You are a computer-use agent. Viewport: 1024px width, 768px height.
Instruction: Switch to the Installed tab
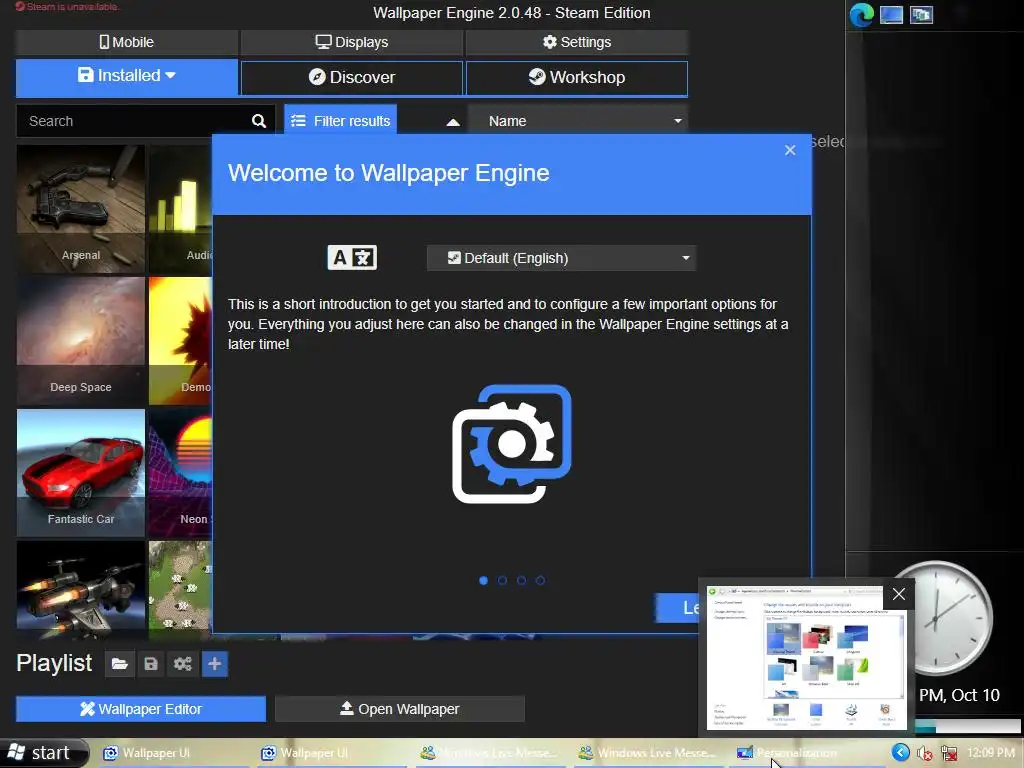(127, 77)
